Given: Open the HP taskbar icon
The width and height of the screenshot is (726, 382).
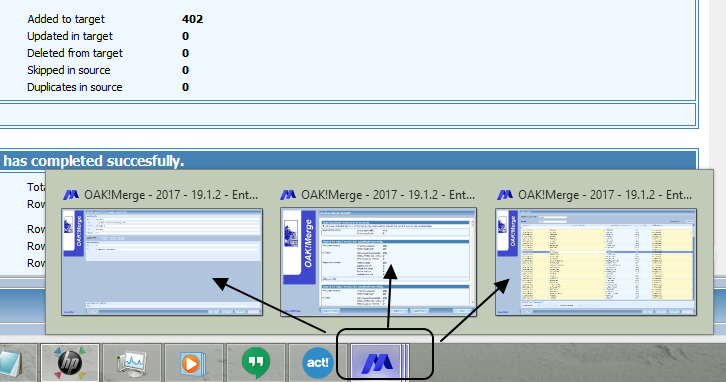Looking at the screenshot, I should click(70, 363).
